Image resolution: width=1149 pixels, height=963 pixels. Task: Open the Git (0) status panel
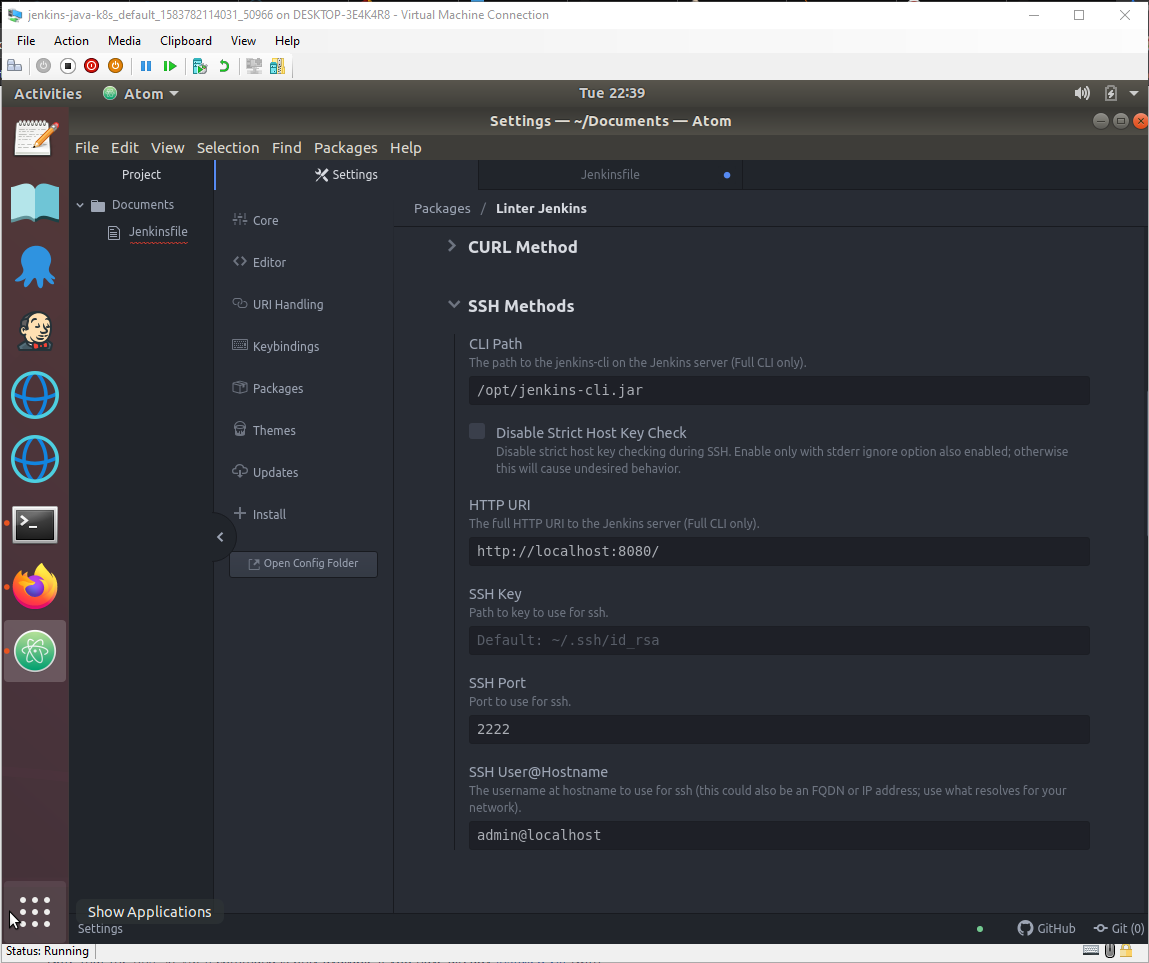1118,928
